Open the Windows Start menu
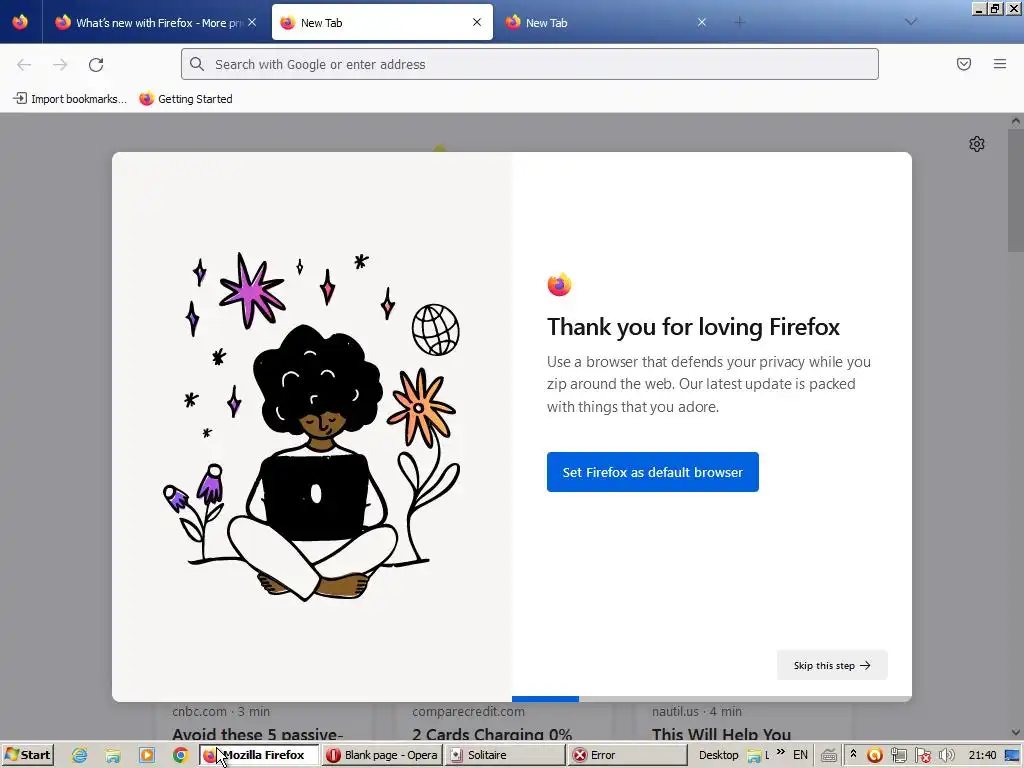The image size is (1024, 768). pyautogui.click(x=27, y=755)
